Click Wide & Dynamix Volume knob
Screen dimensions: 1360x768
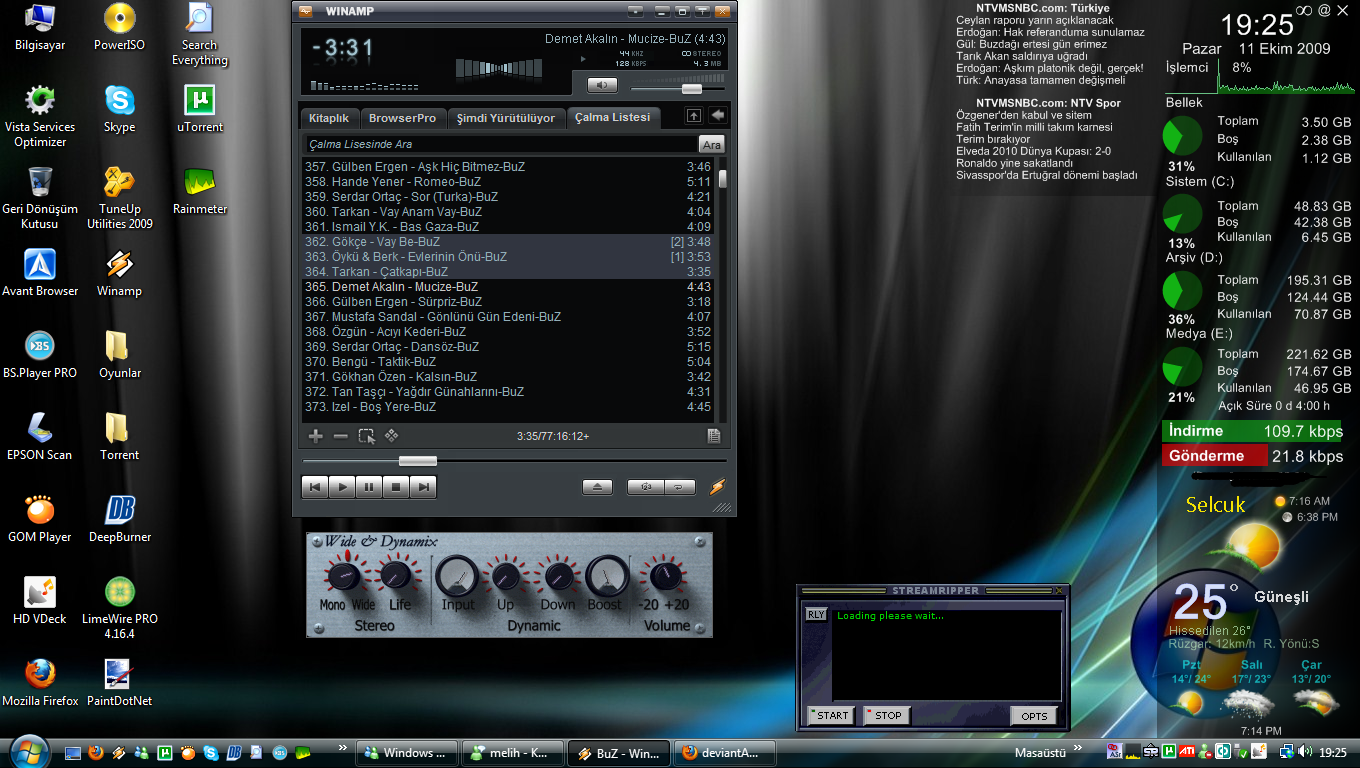(x=665, y=576)
